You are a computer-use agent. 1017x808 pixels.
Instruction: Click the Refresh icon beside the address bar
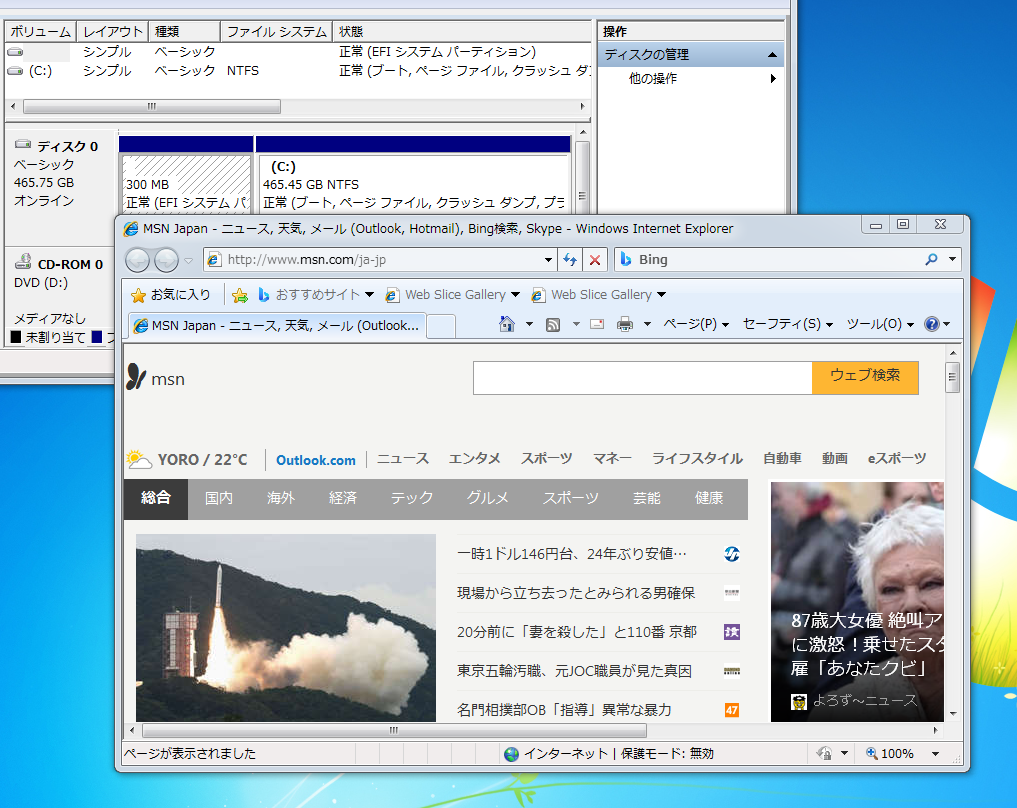point(569,258)
